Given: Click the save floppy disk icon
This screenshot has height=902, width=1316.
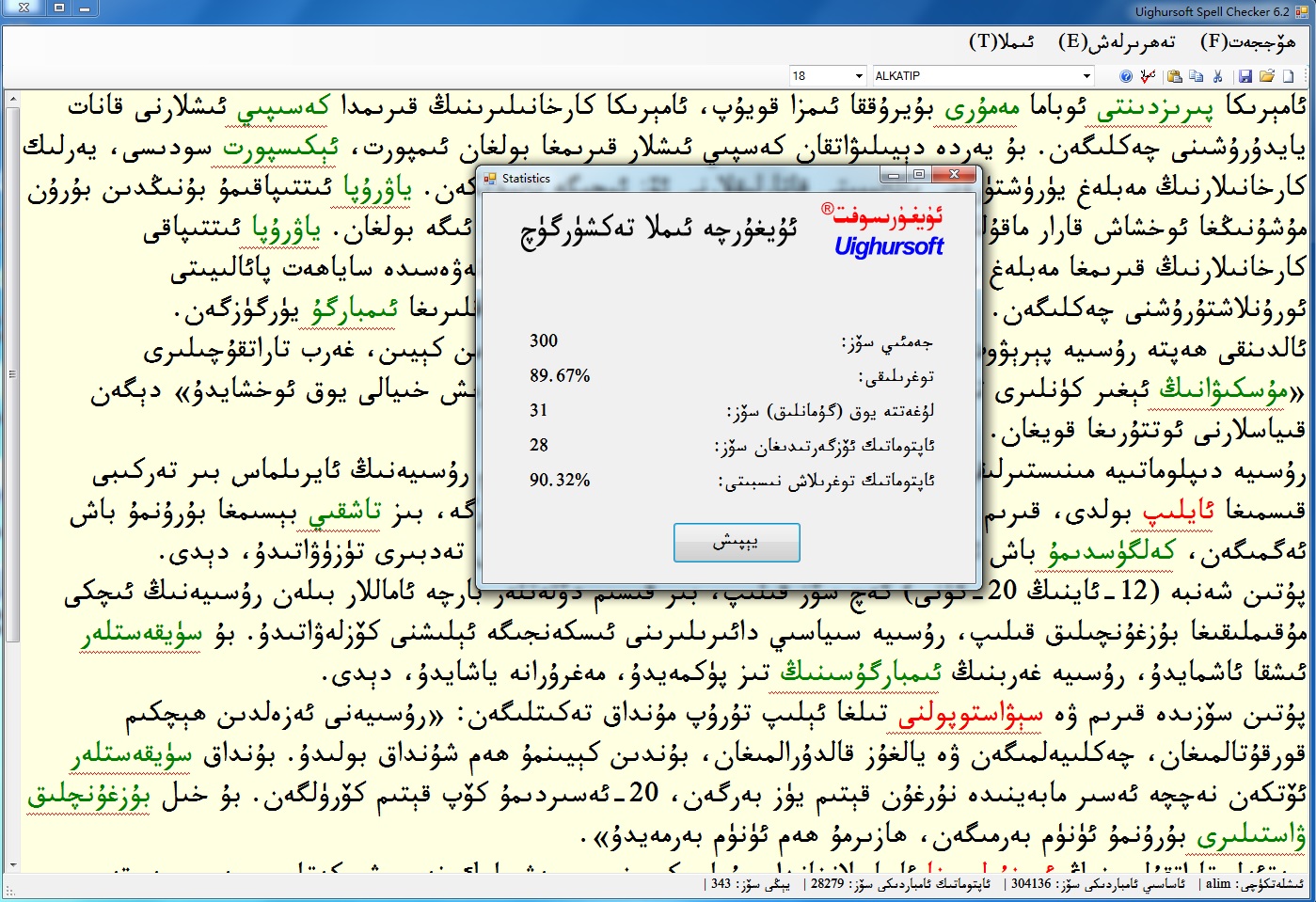Looking at the screenshot, I should [x=1245, y=76].
